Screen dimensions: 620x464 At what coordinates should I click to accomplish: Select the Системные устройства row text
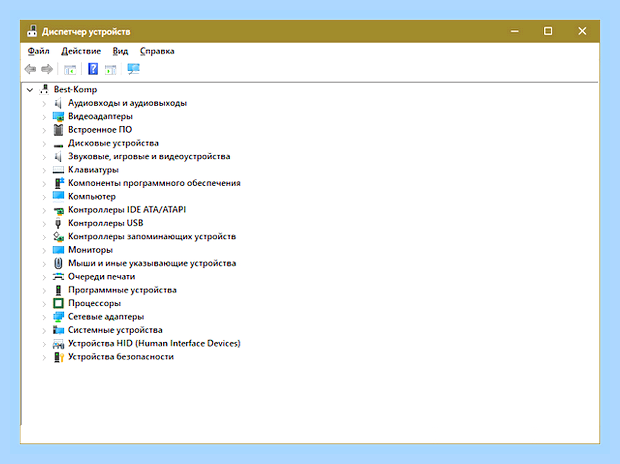tap(115, 330)
